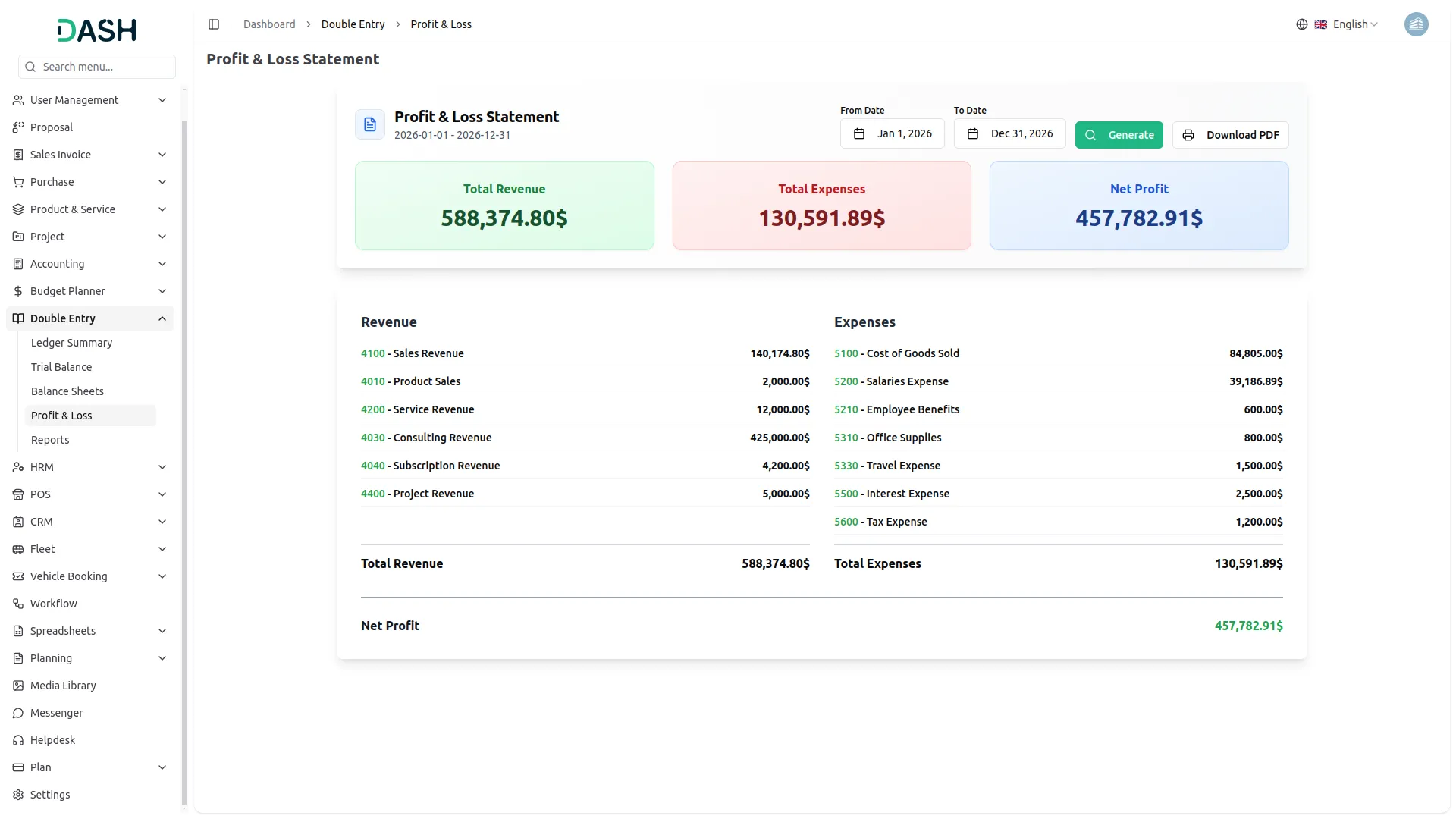Collapse the Double Entry menu
1456x819 pixels.
162,318
